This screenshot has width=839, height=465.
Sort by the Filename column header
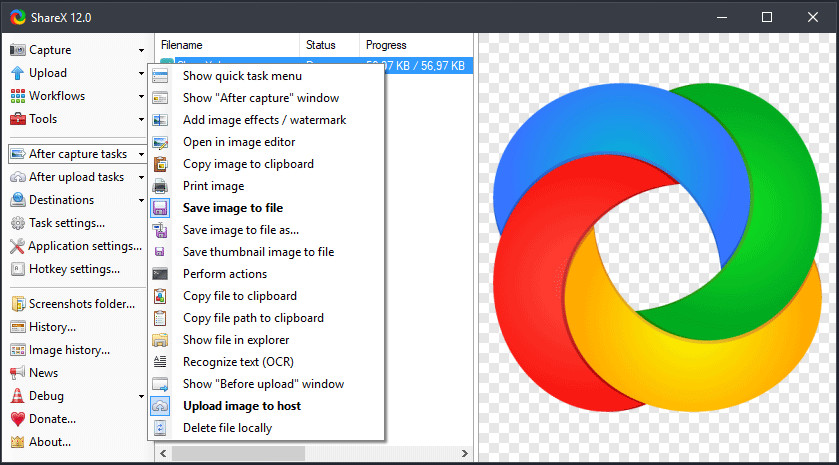click(x=227, y=45)
